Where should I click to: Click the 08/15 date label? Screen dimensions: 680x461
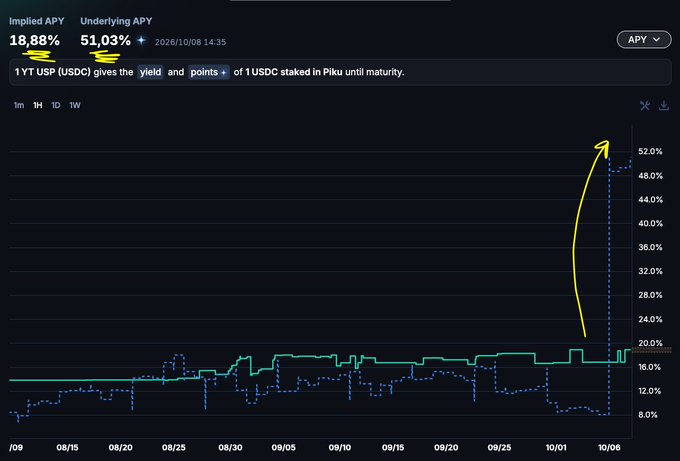pos(68,448)
